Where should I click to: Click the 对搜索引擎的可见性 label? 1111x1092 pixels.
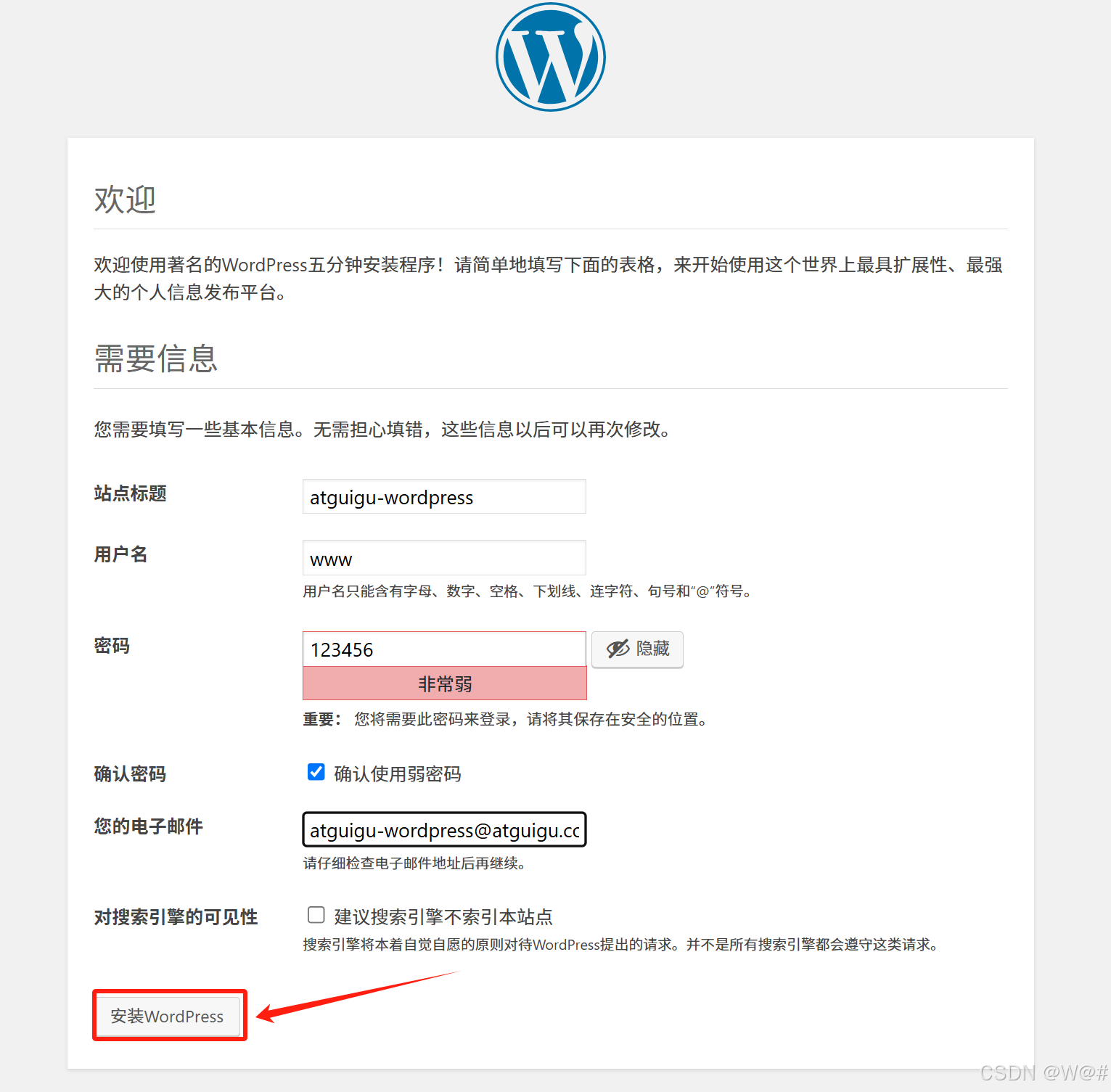tap(176, 917)
